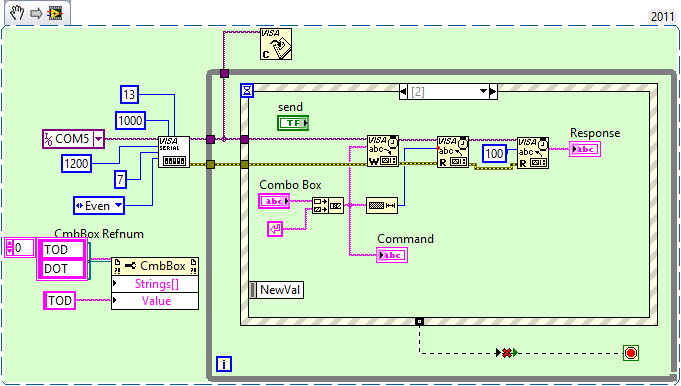Click the VISA Write node
Screen dimensions: 681x386
383,151
